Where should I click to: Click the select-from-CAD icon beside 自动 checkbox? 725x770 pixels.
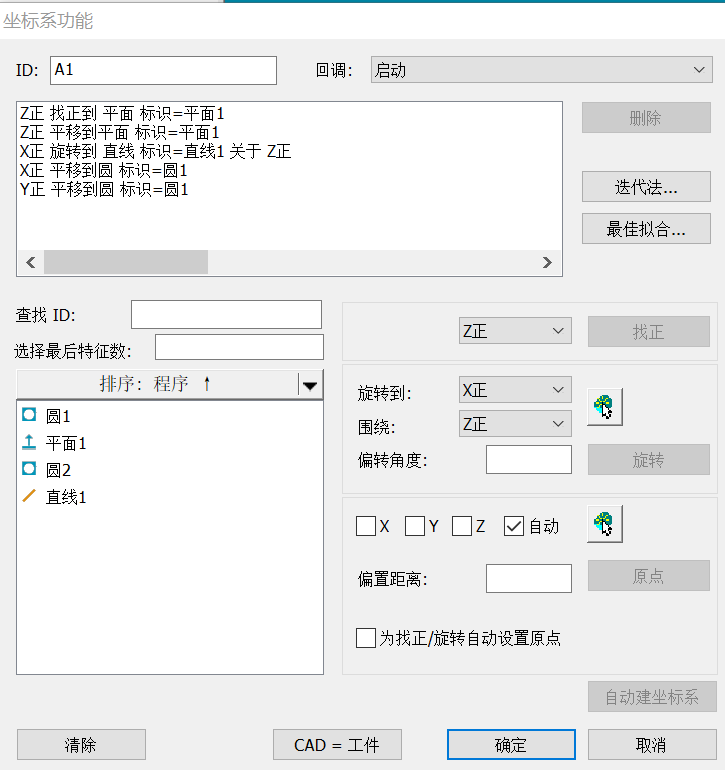click(x=604, y=524)
